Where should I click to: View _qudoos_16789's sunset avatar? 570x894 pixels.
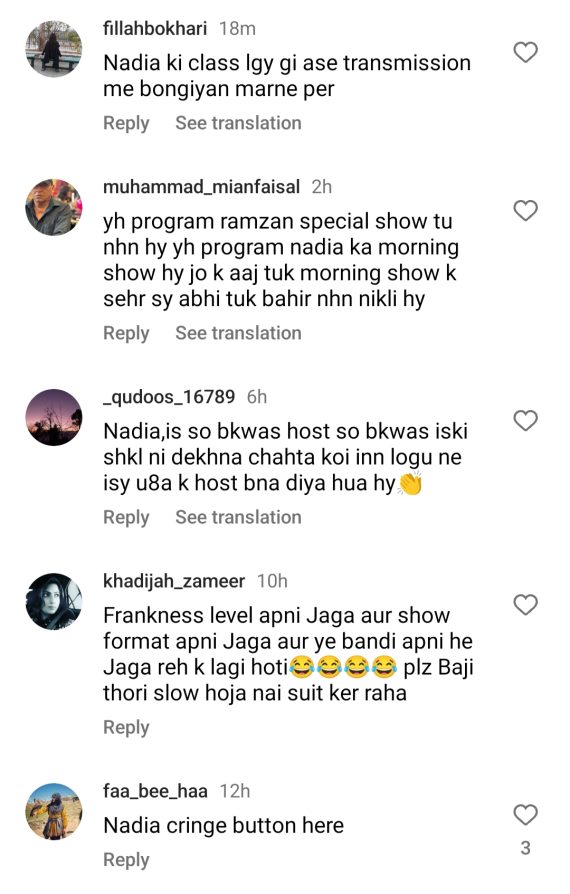click(x=54, y=417)
